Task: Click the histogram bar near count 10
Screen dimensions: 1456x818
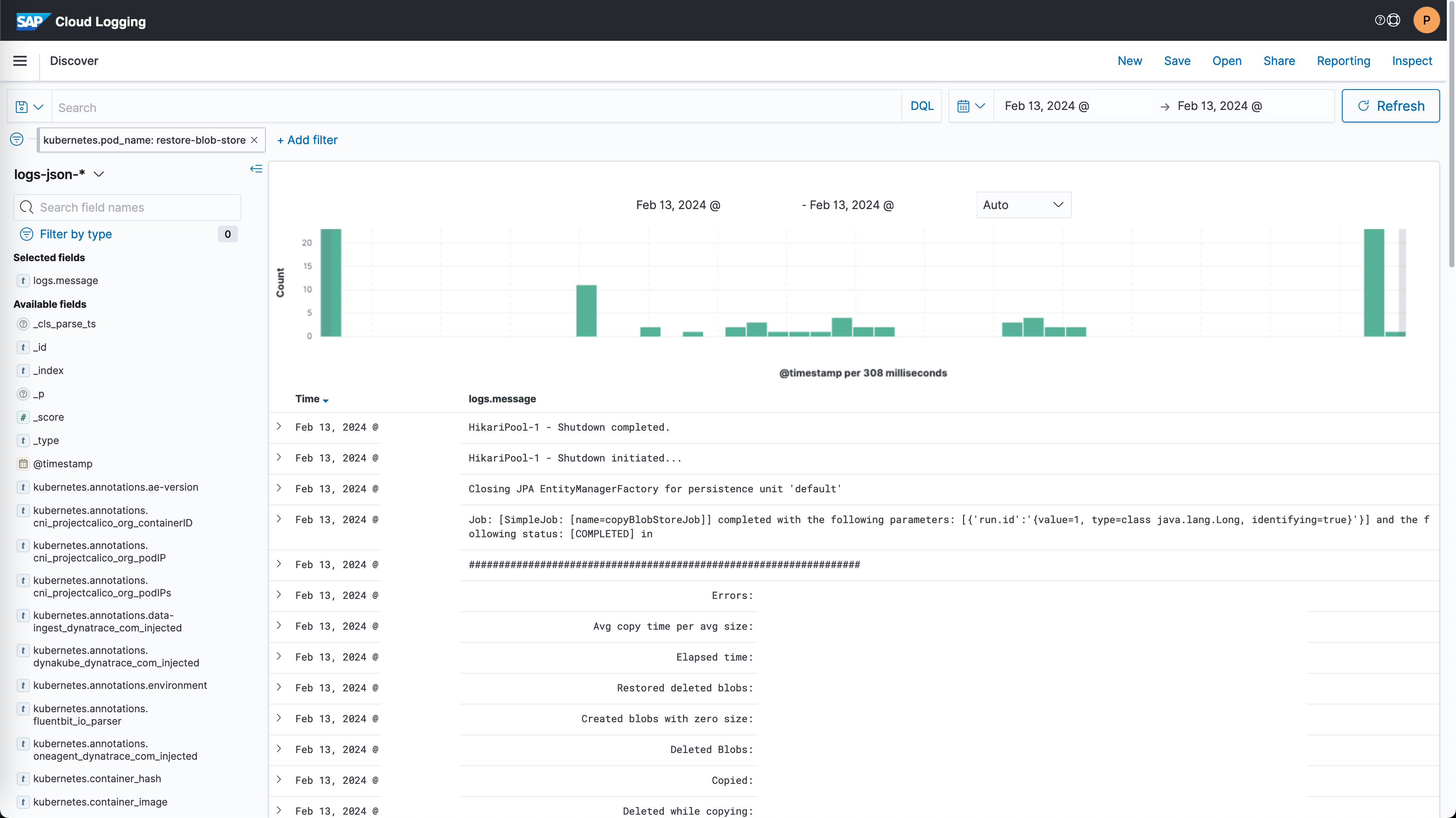Action: pyautogui.click(x=586, y=311)
